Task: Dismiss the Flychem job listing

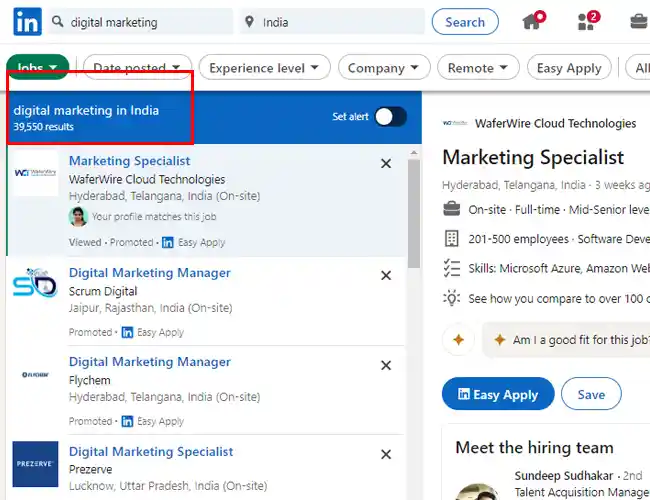Action: pyautogui.click(x=386, y=365)
